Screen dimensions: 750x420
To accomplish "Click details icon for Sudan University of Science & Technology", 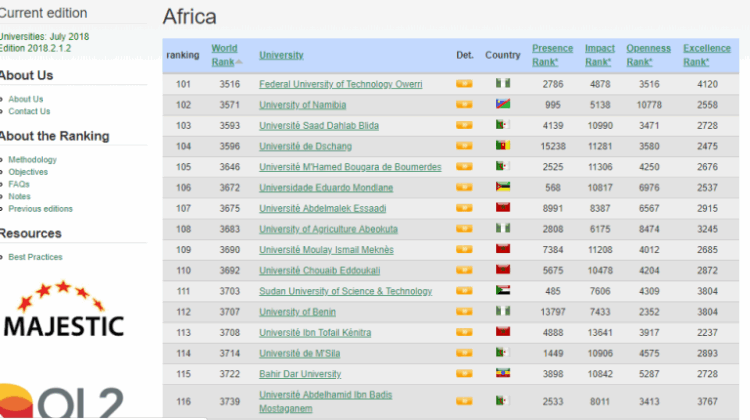I will tap(464, 291).
